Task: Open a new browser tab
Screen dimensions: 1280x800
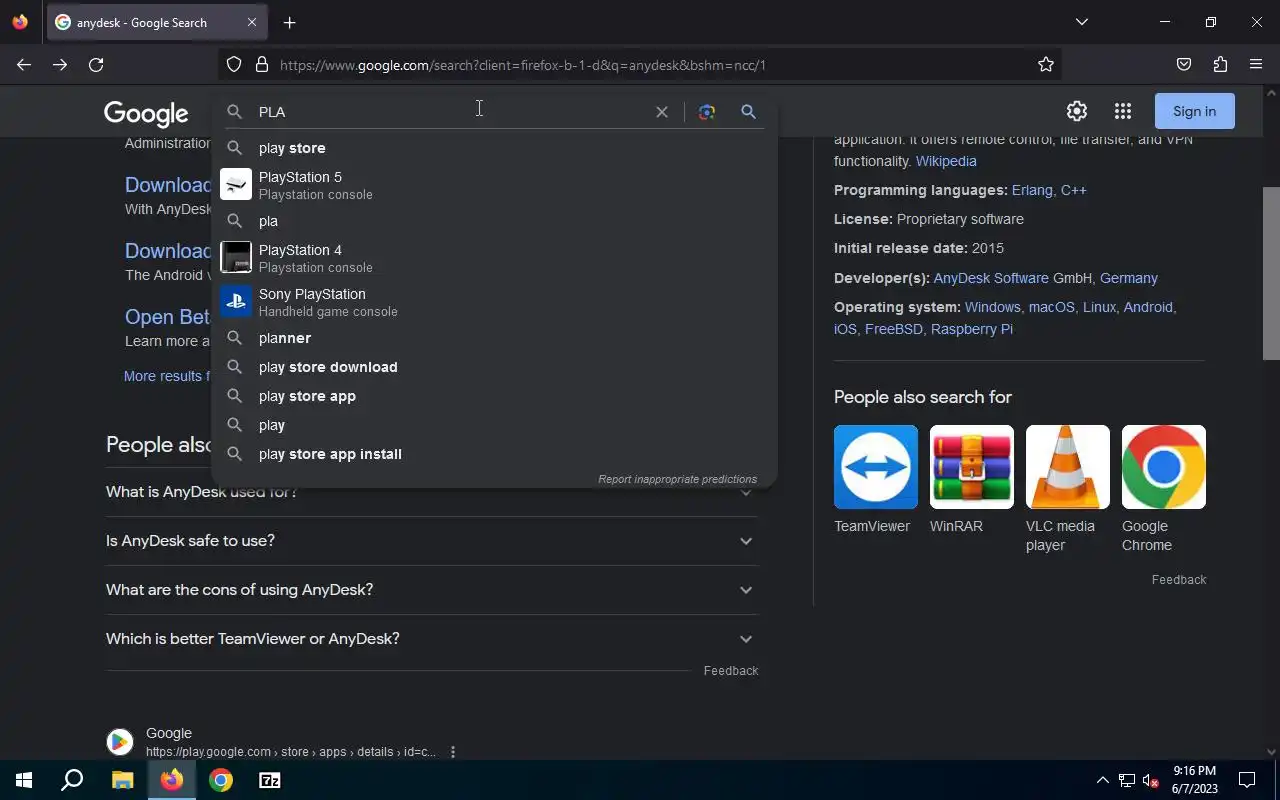Action: (289, 22)
